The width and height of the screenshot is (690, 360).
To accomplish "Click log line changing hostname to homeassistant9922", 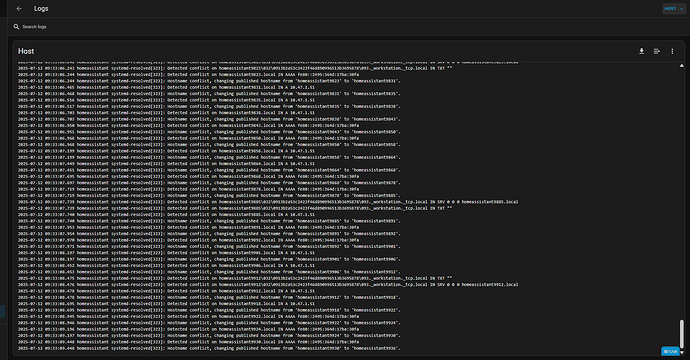I will tap(209, 310).
